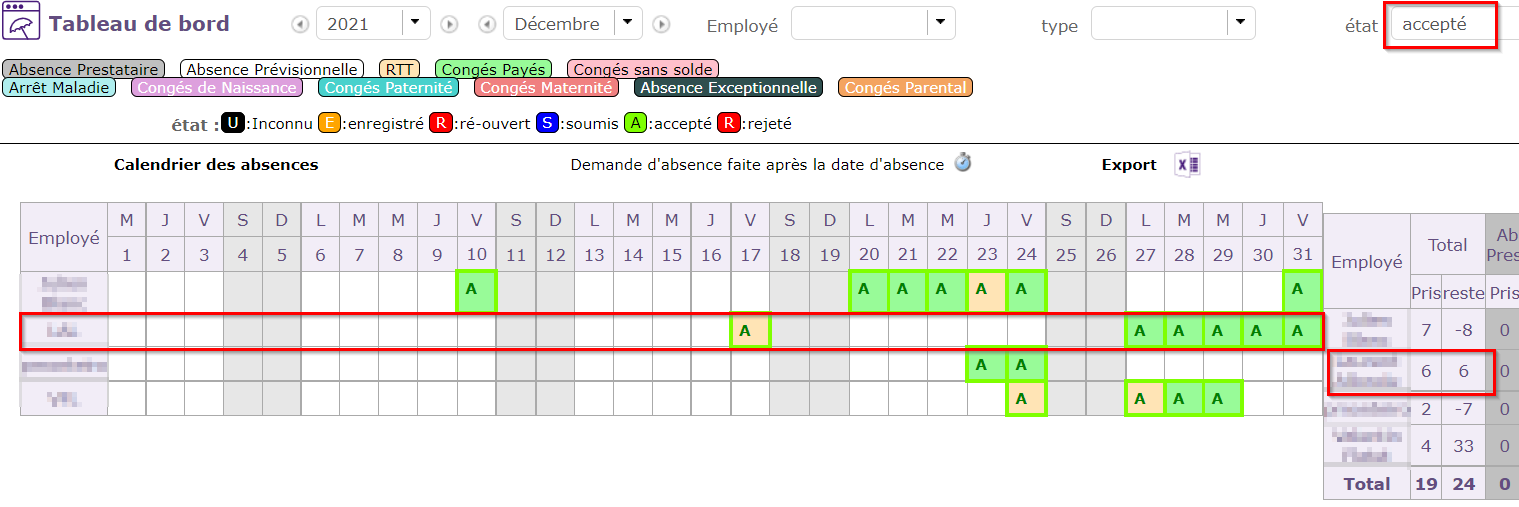This screenshot has height=507, width=1519.
Task: Go to previous month arrow
Action: click(487, 24)
